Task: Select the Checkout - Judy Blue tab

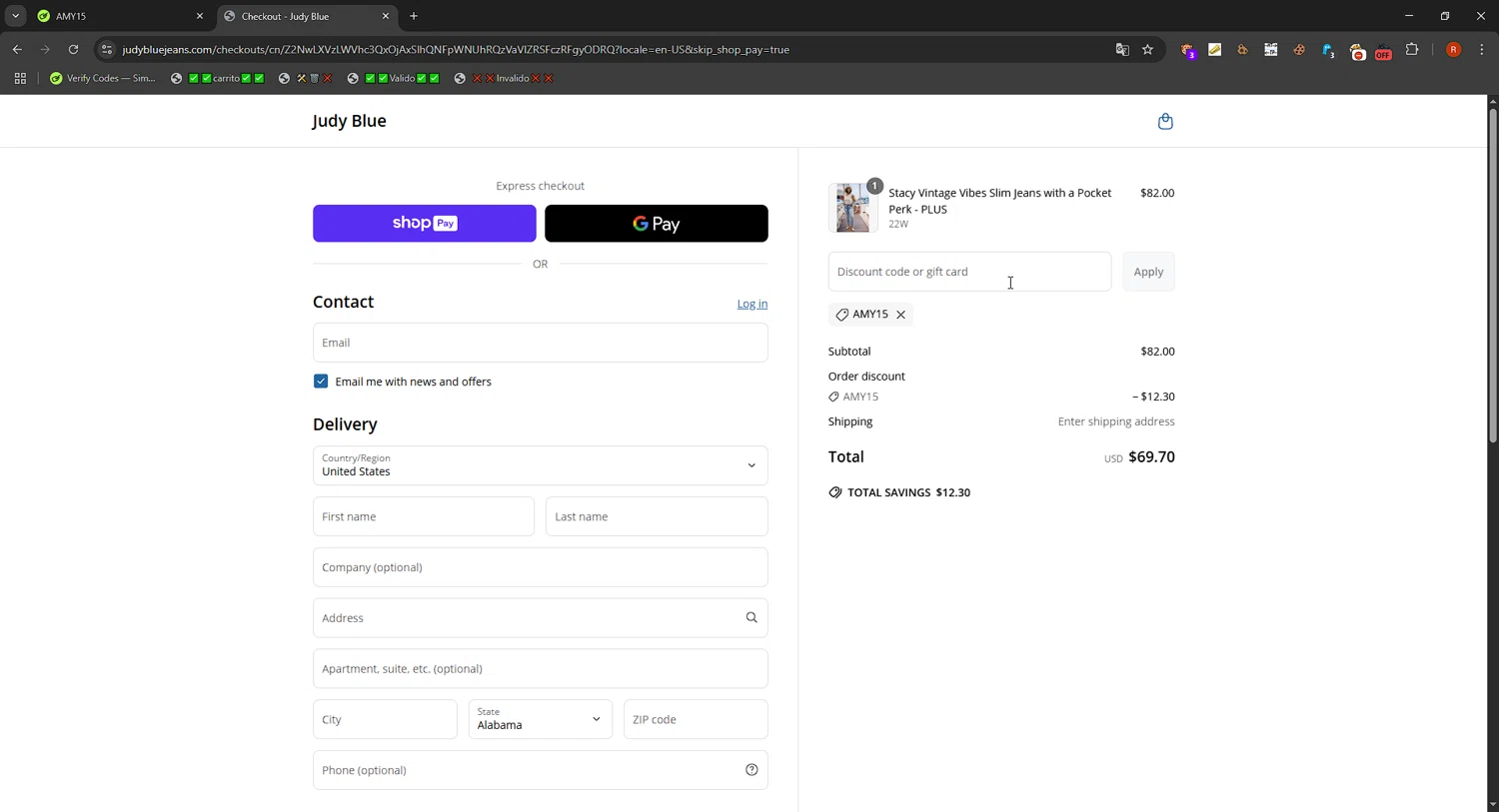Action: tap(307, 17)
